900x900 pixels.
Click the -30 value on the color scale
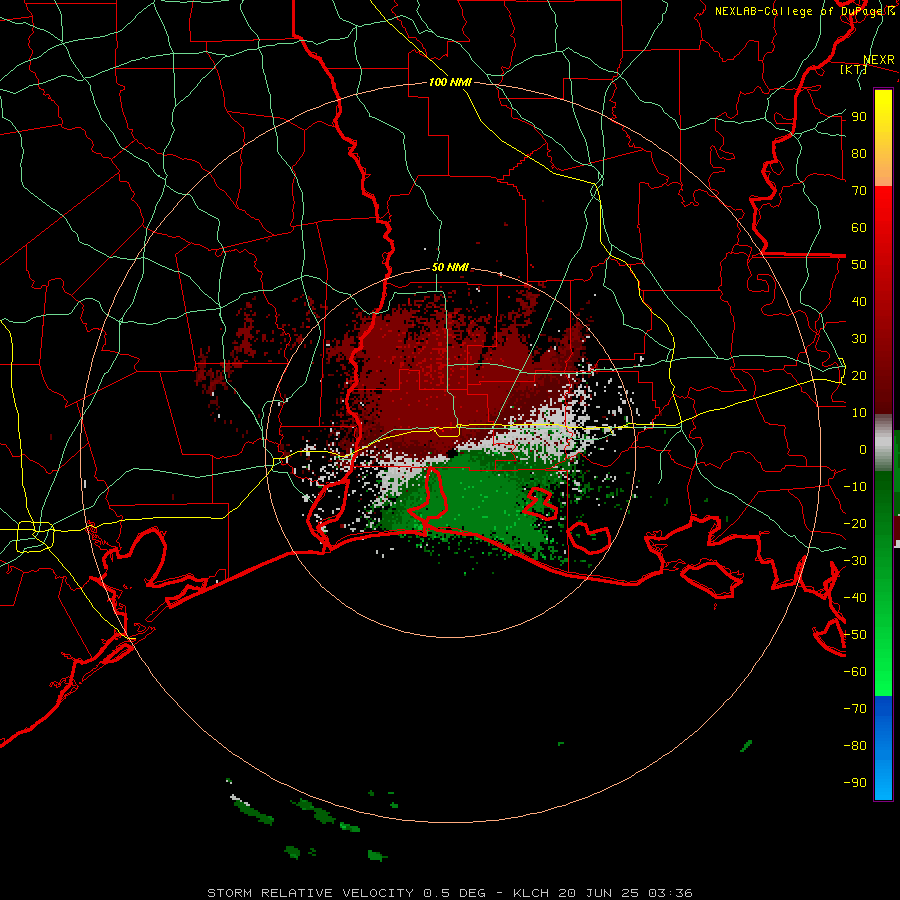coord(855,561)
